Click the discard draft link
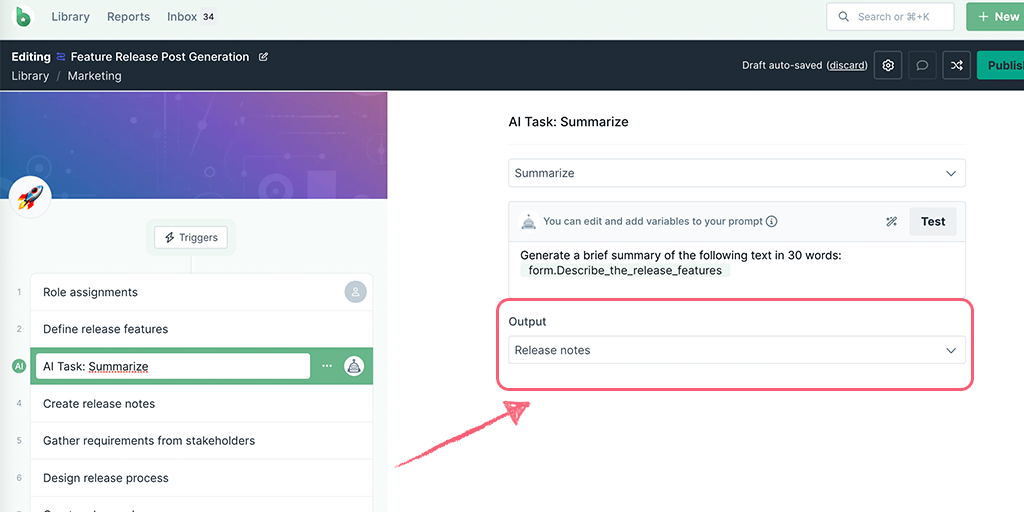Image resolution: width=1024 pixels, height=512 pixels. (x=847, y=65)
